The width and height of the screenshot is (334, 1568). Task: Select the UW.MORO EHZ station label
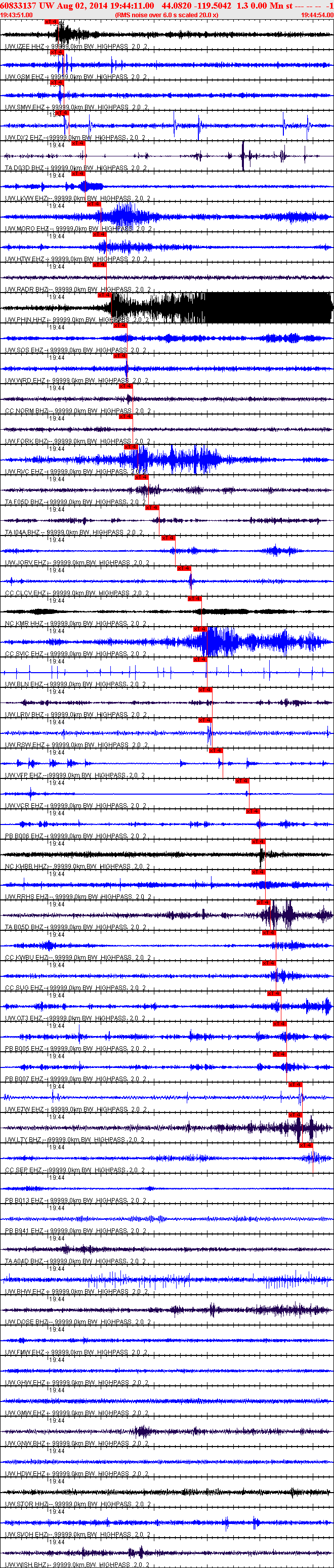click(x=26, y=229)
